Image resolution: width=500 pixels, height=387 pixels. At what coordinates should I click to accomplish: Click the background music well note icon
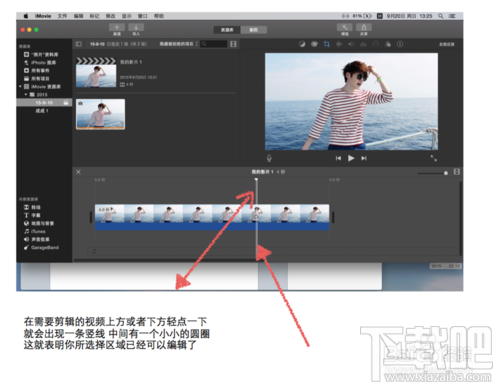94,251
